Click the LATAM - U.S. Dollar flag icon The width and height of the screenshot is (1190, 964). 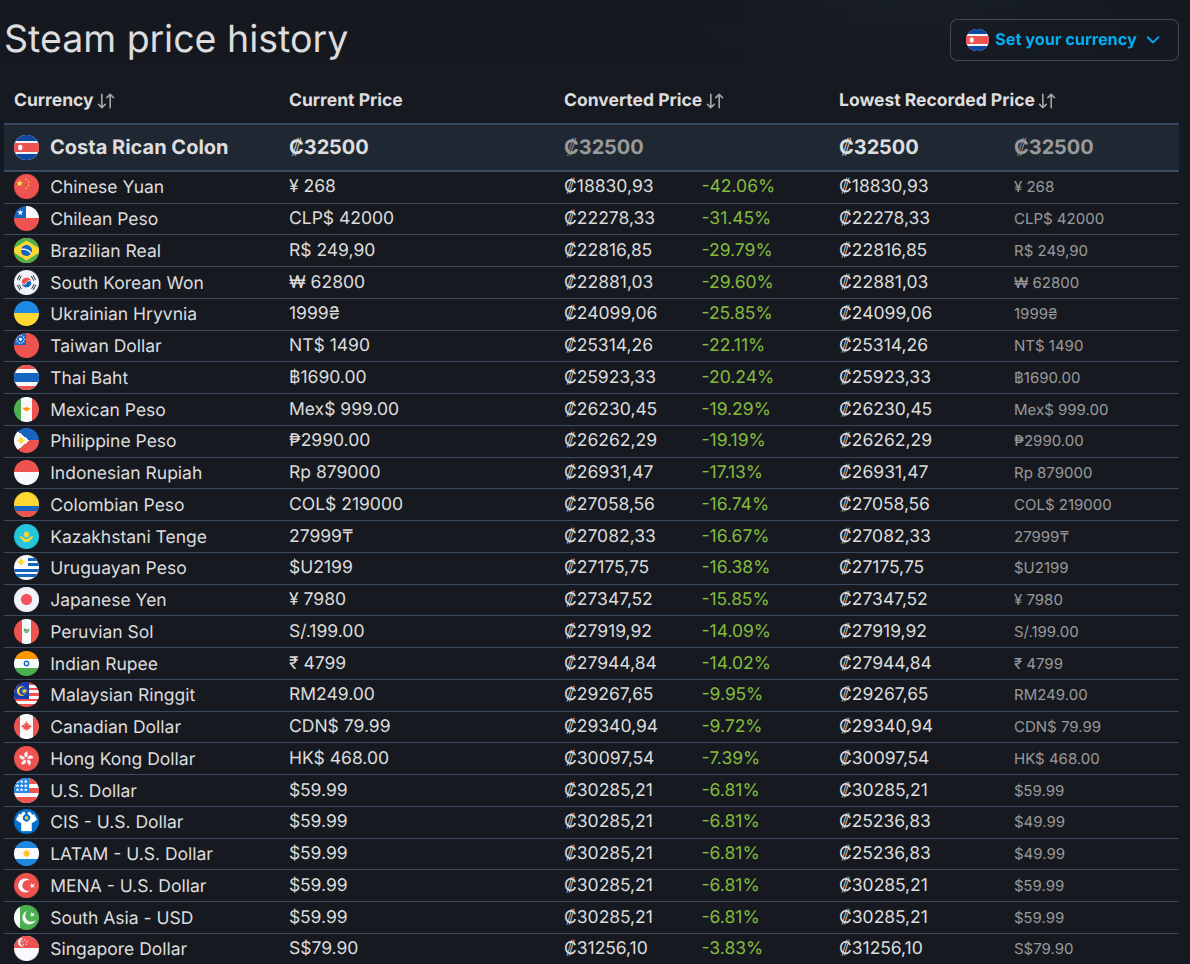[x=27, y=854]
